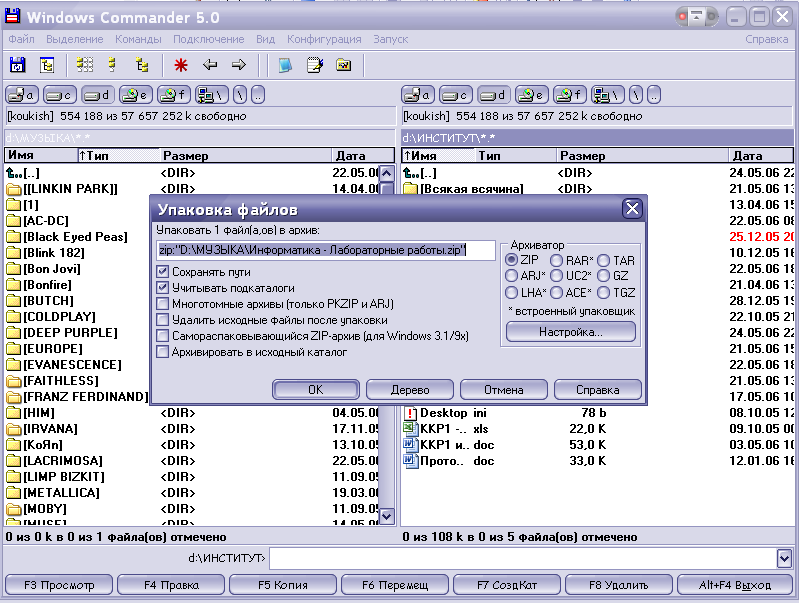Open the network drive button in left panel
Viewport: 799px width, 603px height.
pos(212,95)
